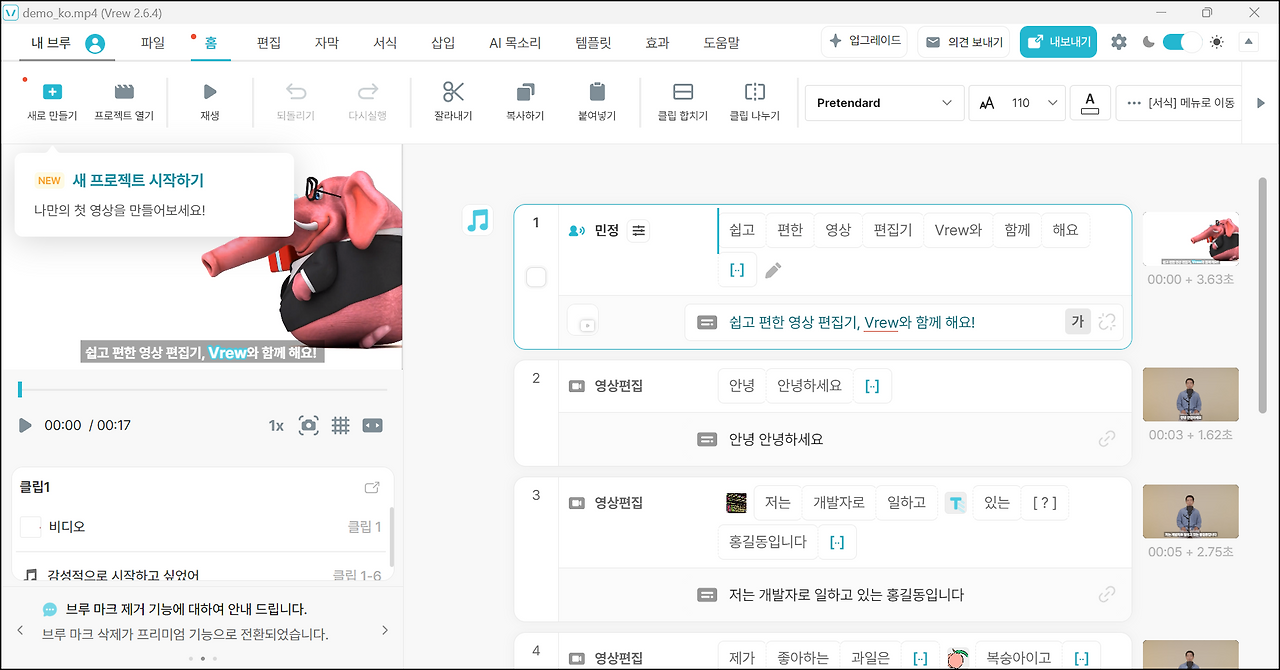Click the 클립 합치기 merge clips icon
Screen dimensions: 1280x670
tap(683, 92)
